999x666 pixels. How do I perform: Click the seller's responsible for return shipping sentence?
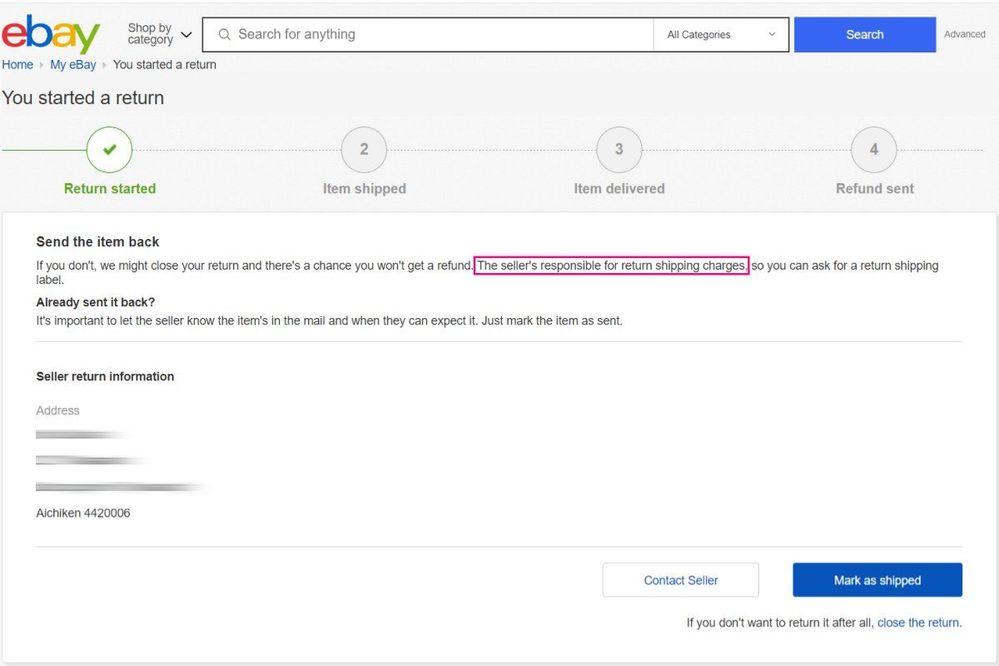(x=611, y=265)
